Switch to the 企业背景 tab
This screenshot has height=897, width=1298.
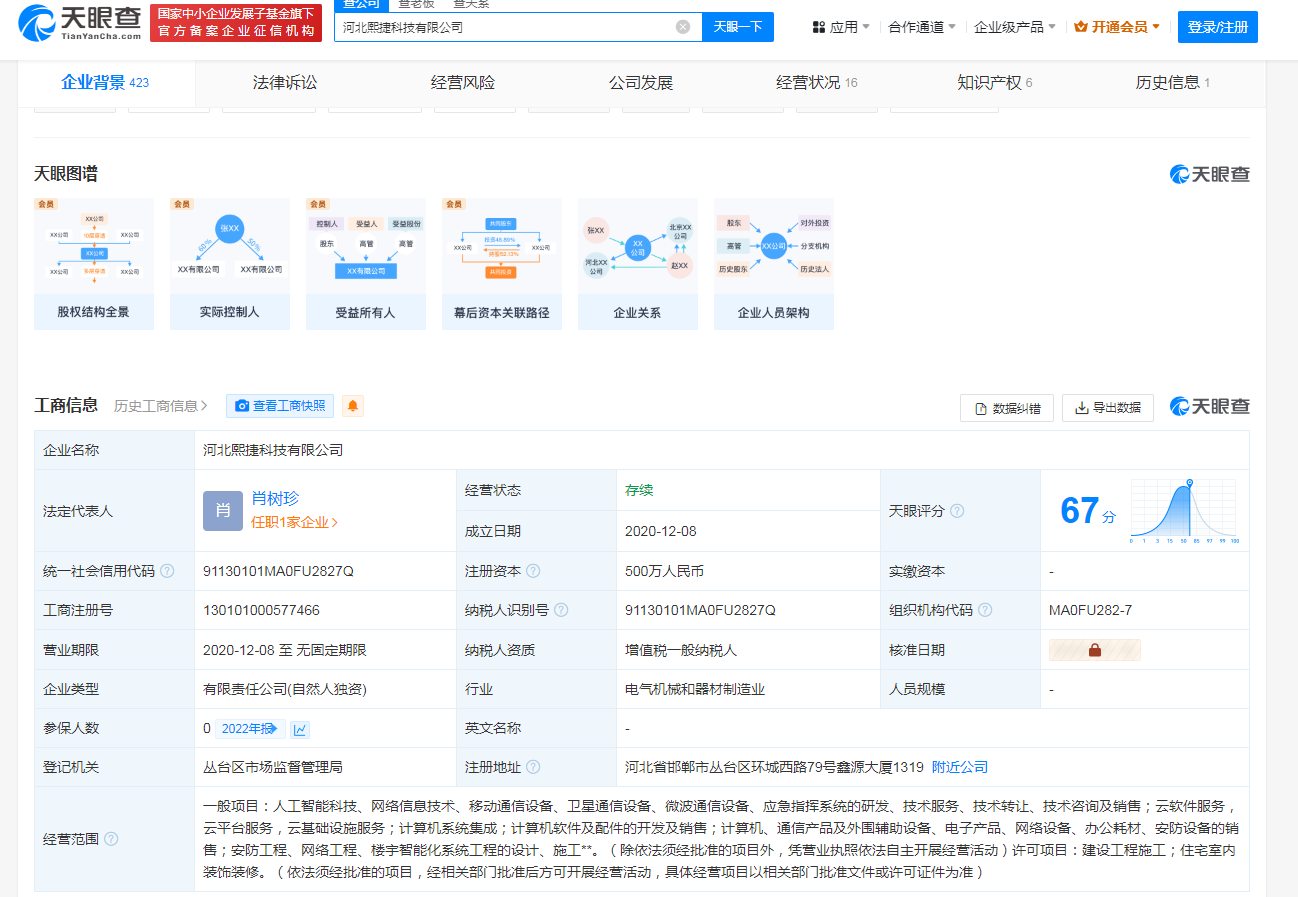[x=105, y=82]
